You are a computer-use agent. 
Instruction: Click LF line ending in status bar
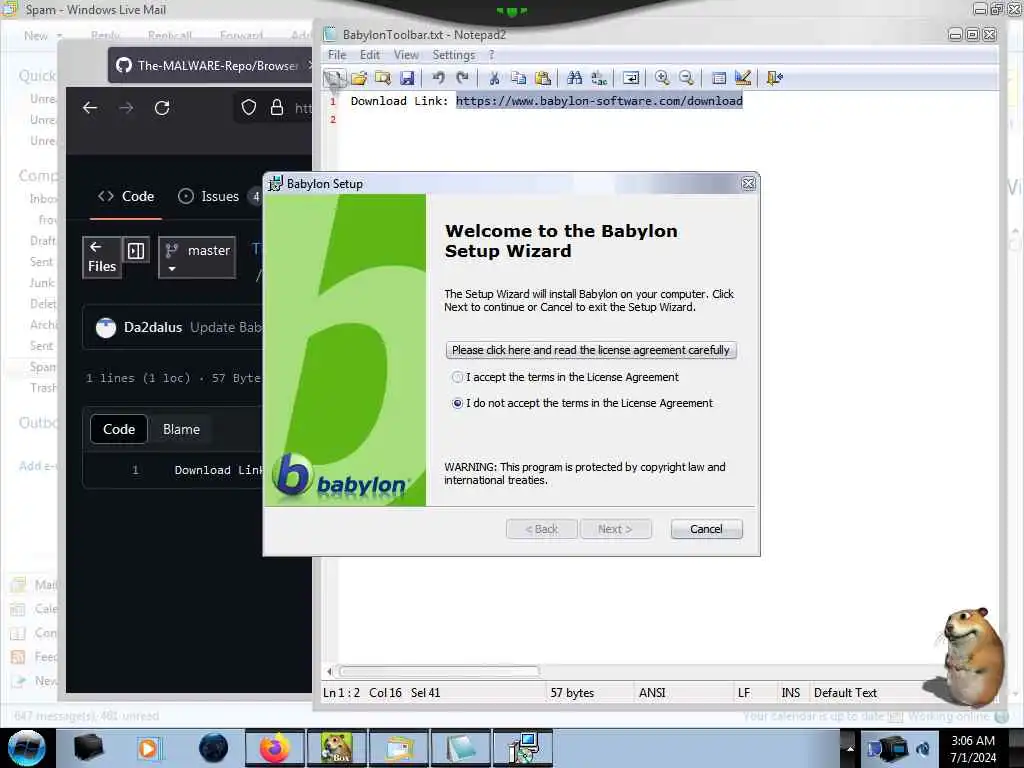[744, 693]
